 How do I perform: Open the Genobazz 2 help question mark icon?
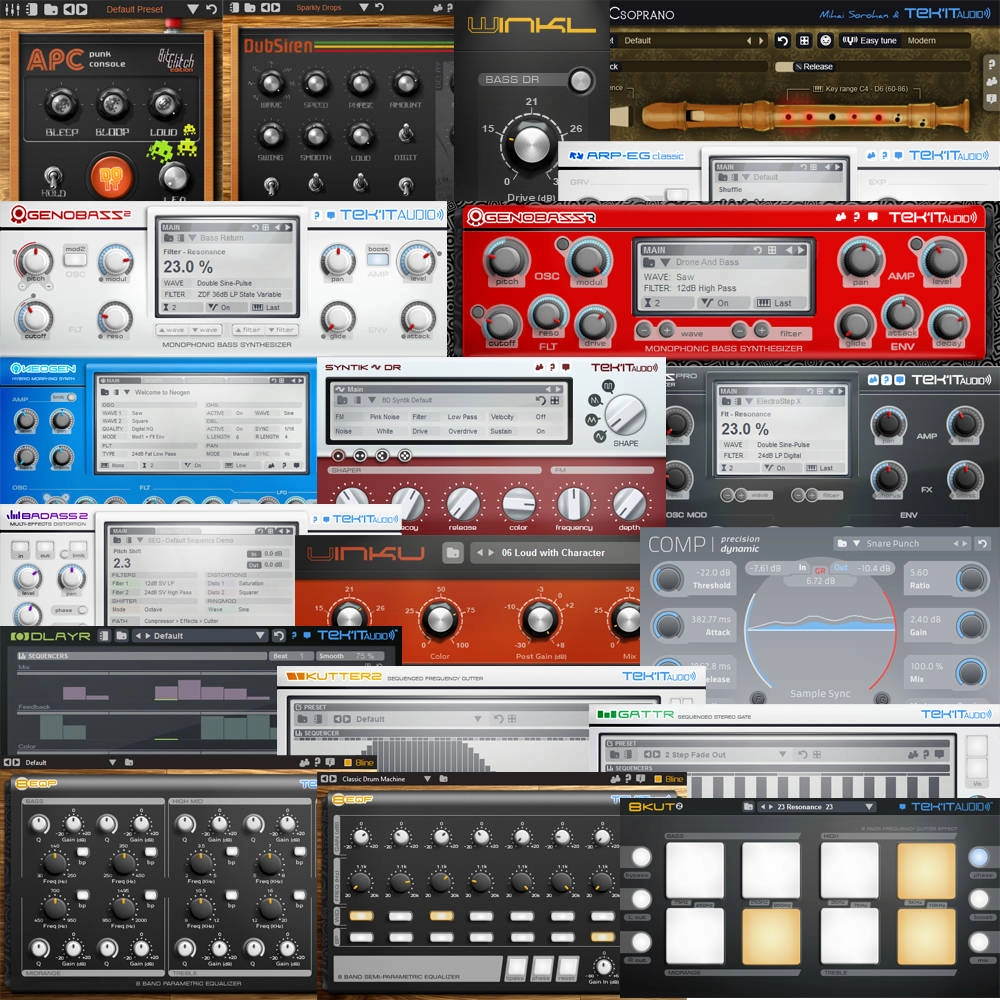coord(317,216)
